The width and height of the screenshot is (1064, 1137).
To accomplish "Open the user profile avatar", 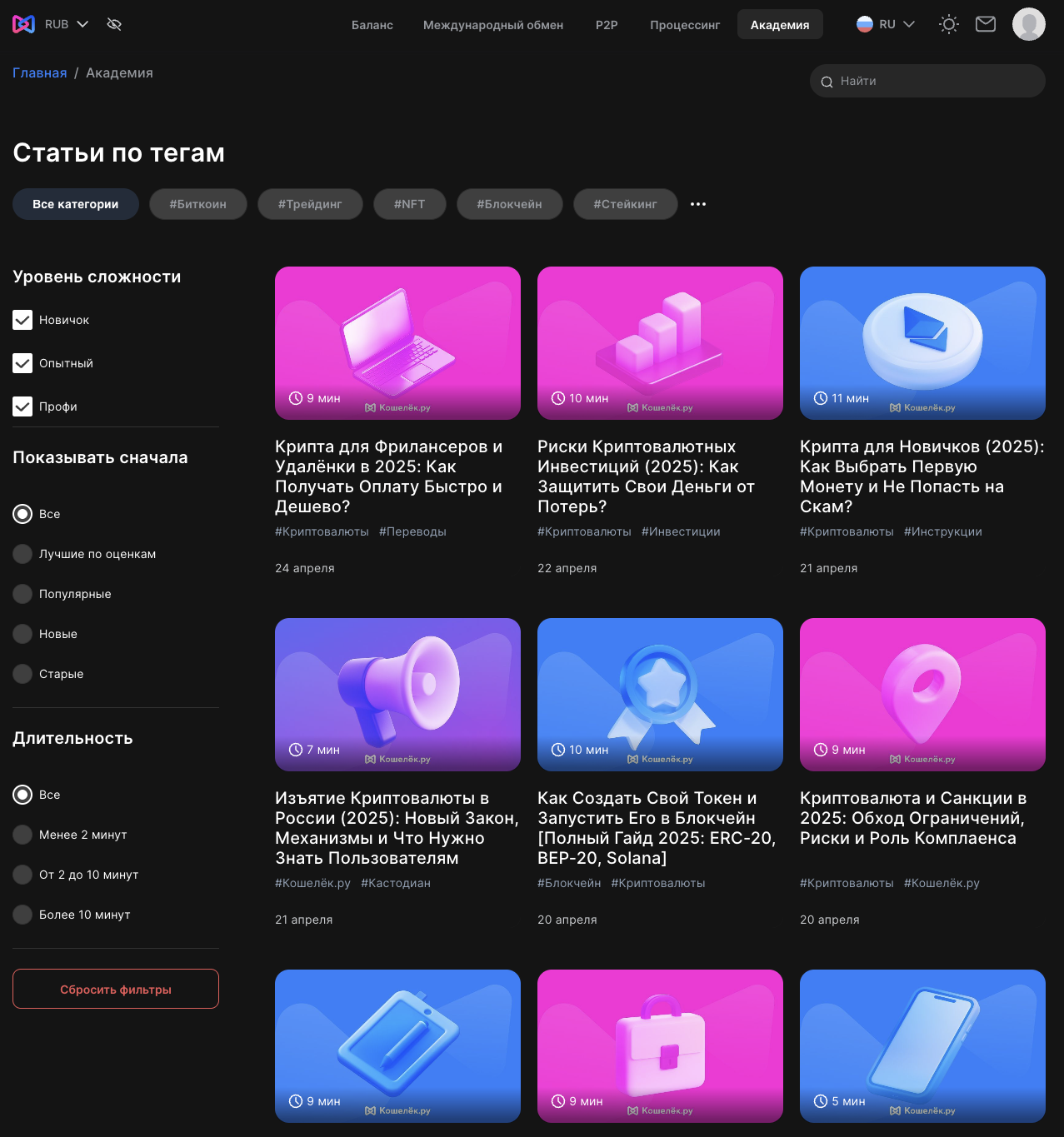I will [x=1028, y=24].
